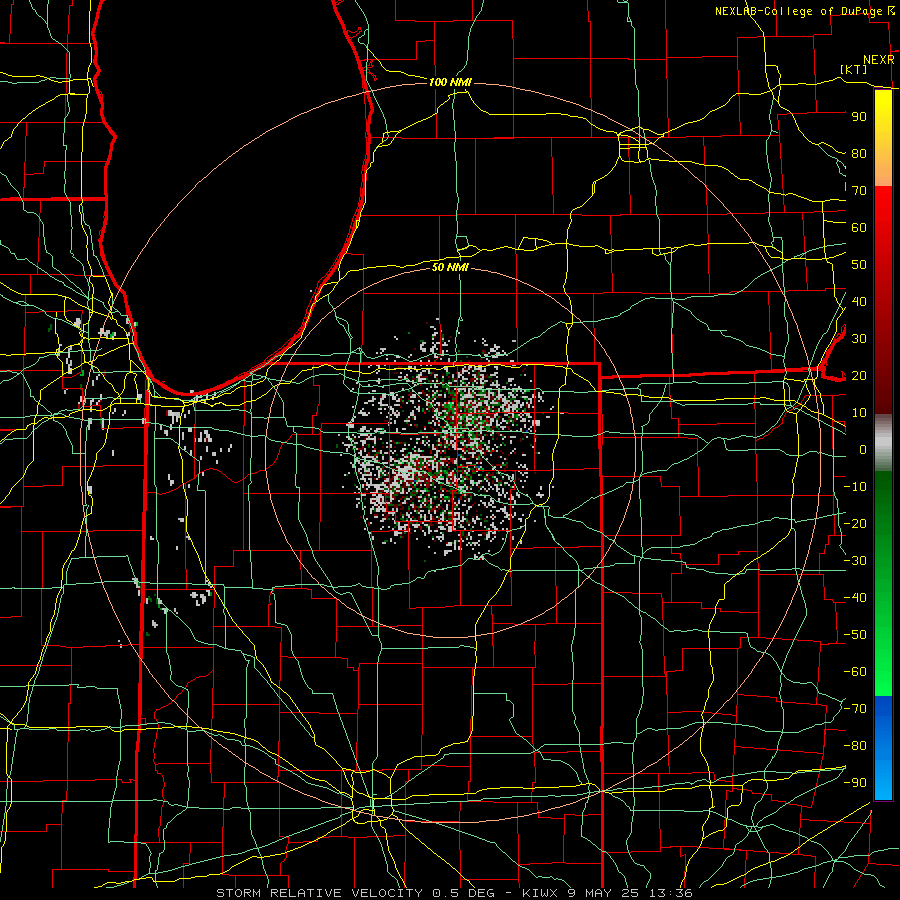Viewport: 900px width, 900px height.
Task: Select the 90 value on the velocity scale
Action: [859, 117]
